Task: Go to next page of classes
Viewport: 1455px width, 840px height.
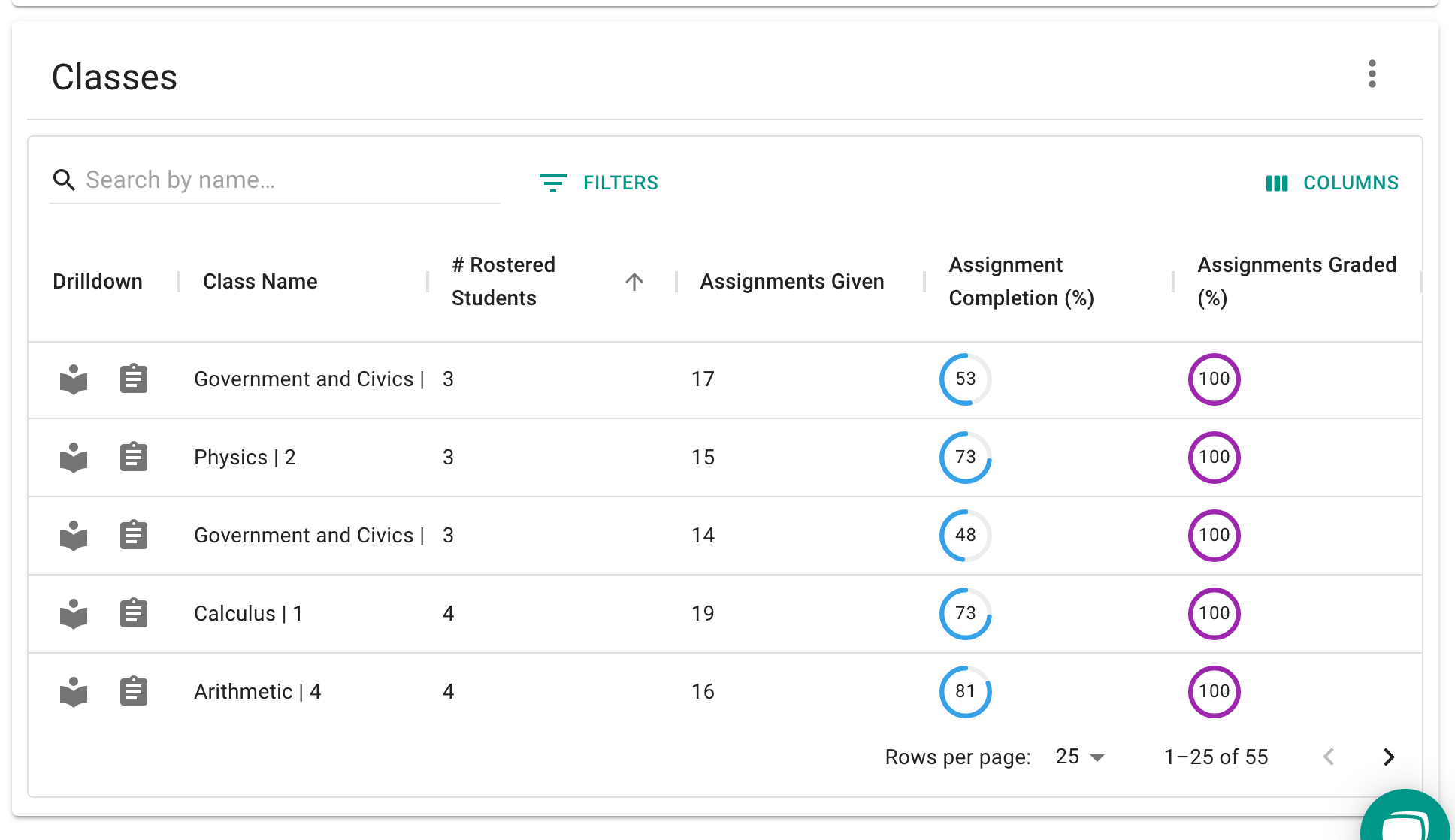Action: [1389, 757]
